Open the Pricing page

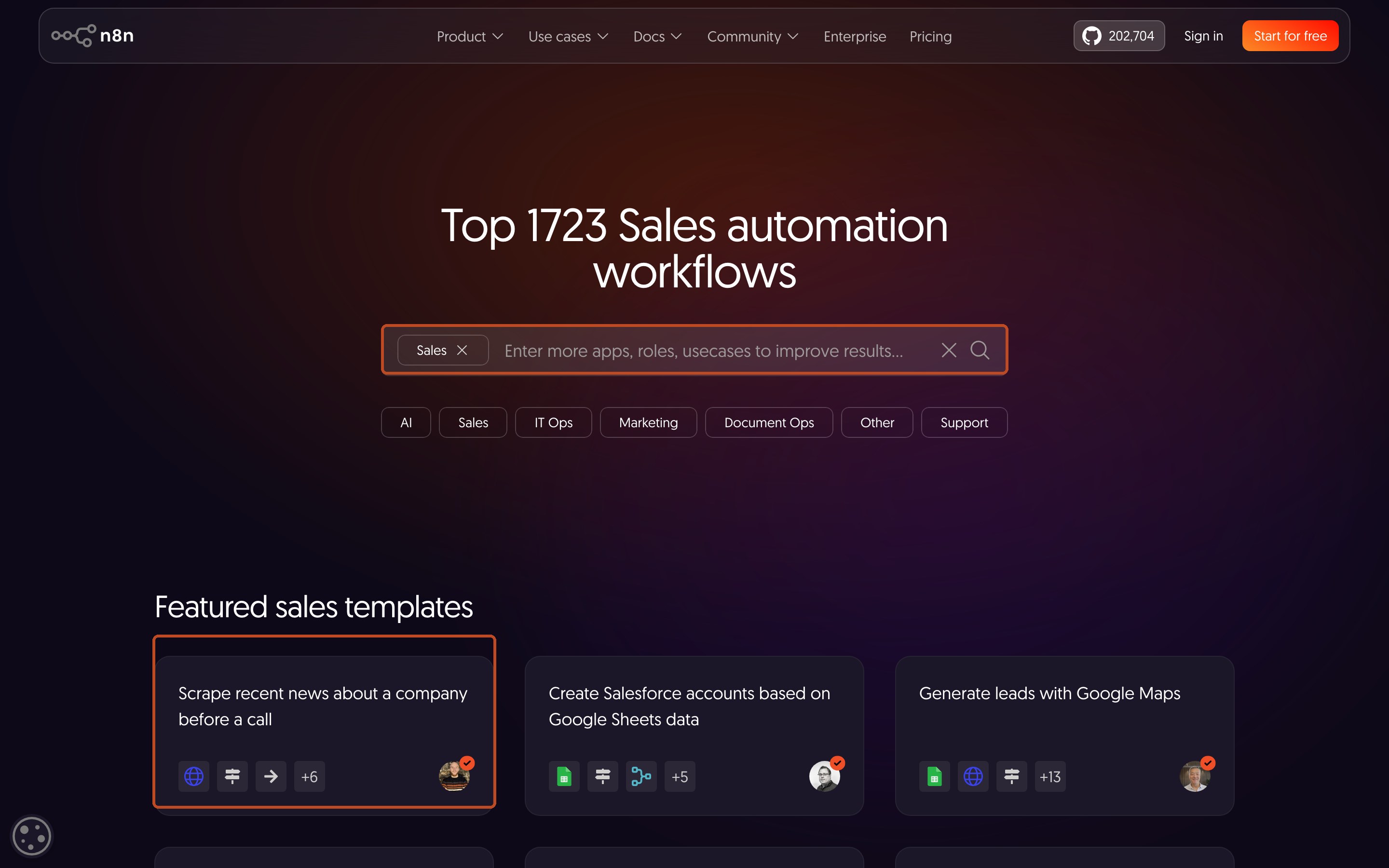pos(930,36)
